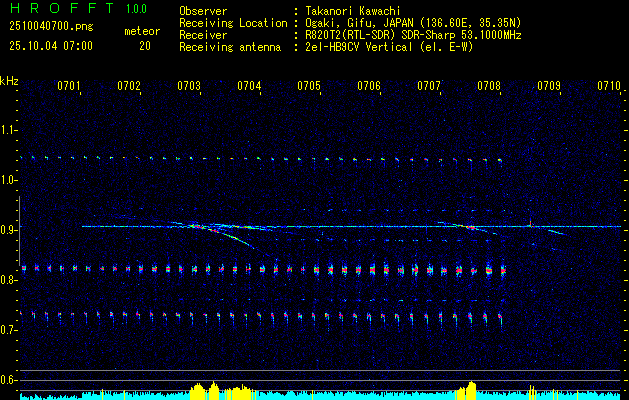Click the 0.9 kHz axis label

click(9, 230)
